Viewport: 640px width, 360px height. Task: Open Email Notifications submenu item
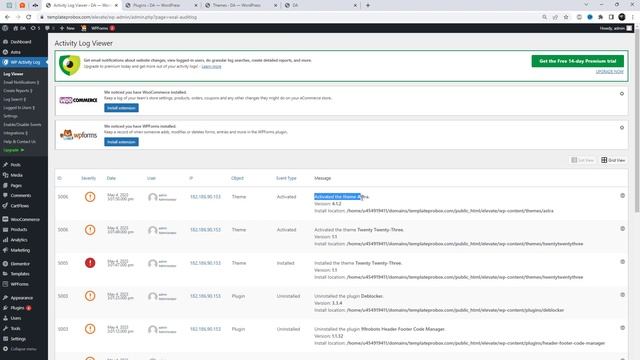[21, 82]
